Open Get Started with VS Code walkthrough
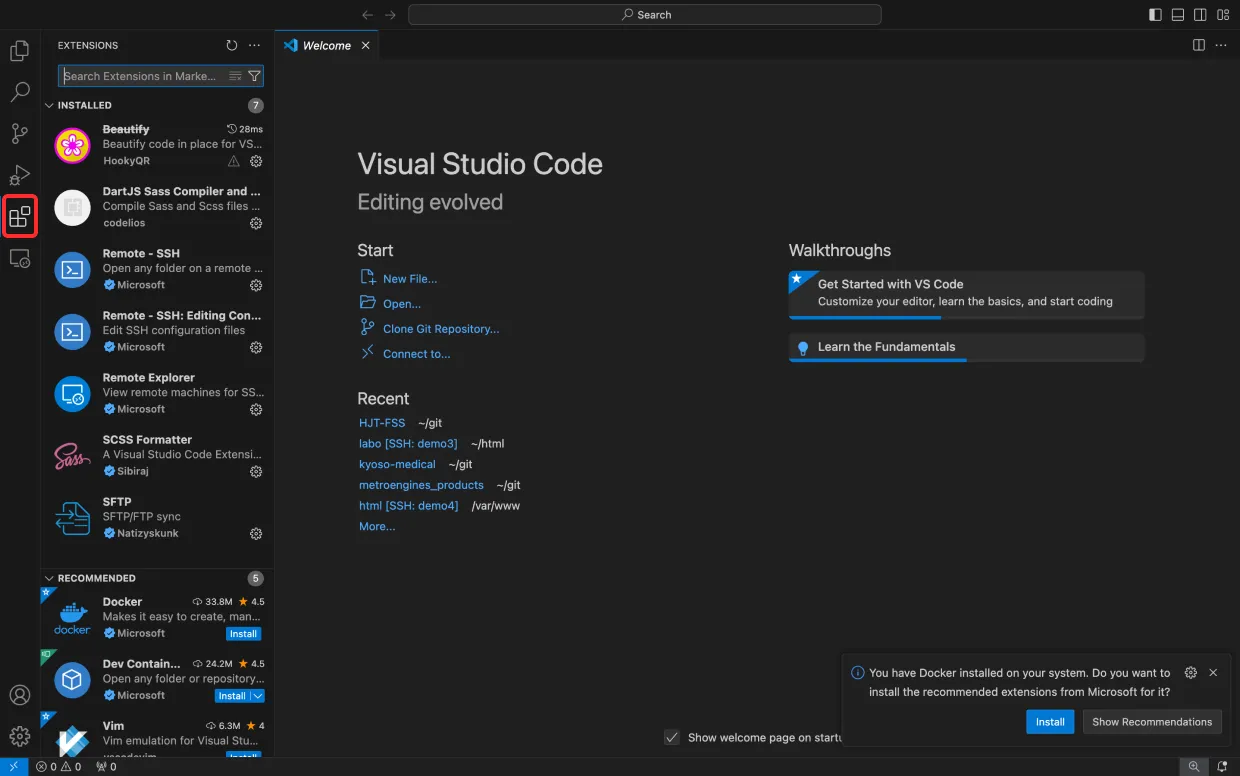Viewport: 1240px width, 776px height. [x=966, y=294]
